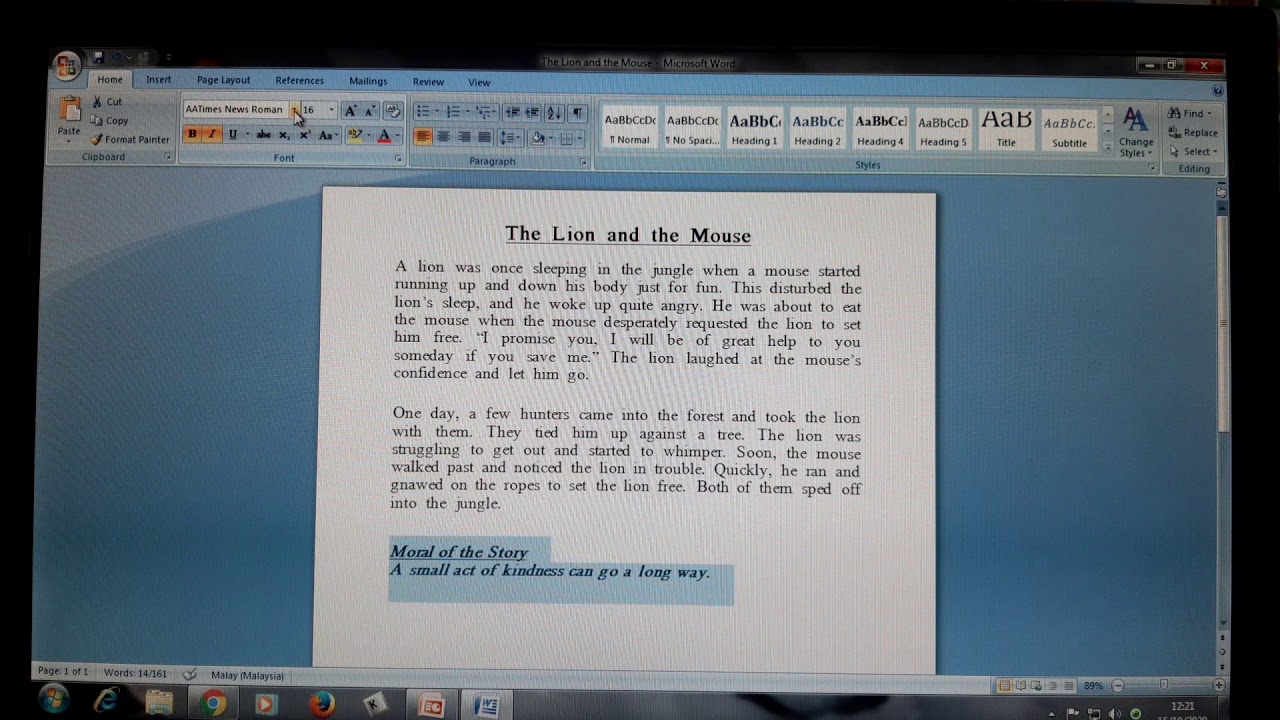Justify the paragraph text
The image size is (1280, 720).
point(484,138)
